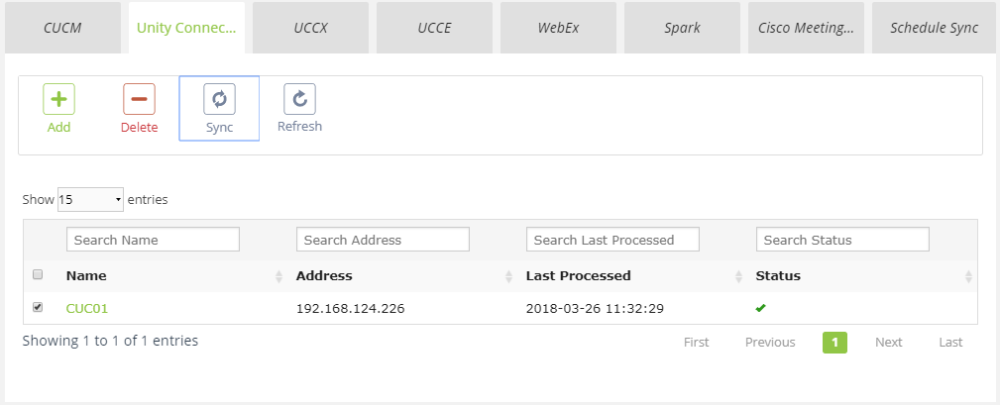Switch to the WebEx tab
The image size is (1000, 405).
(x=558, y=28)
